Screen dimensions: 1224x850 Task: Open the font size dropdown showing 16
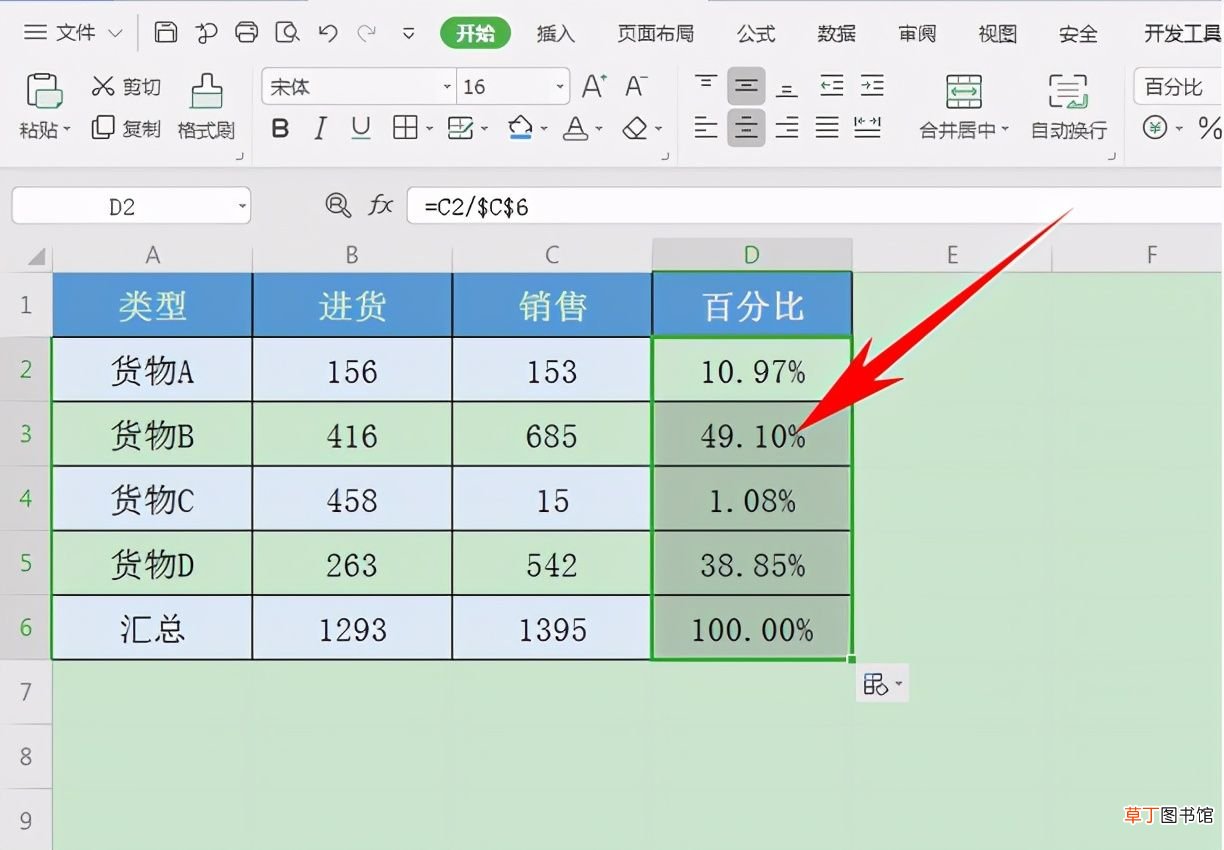point(560,87)
